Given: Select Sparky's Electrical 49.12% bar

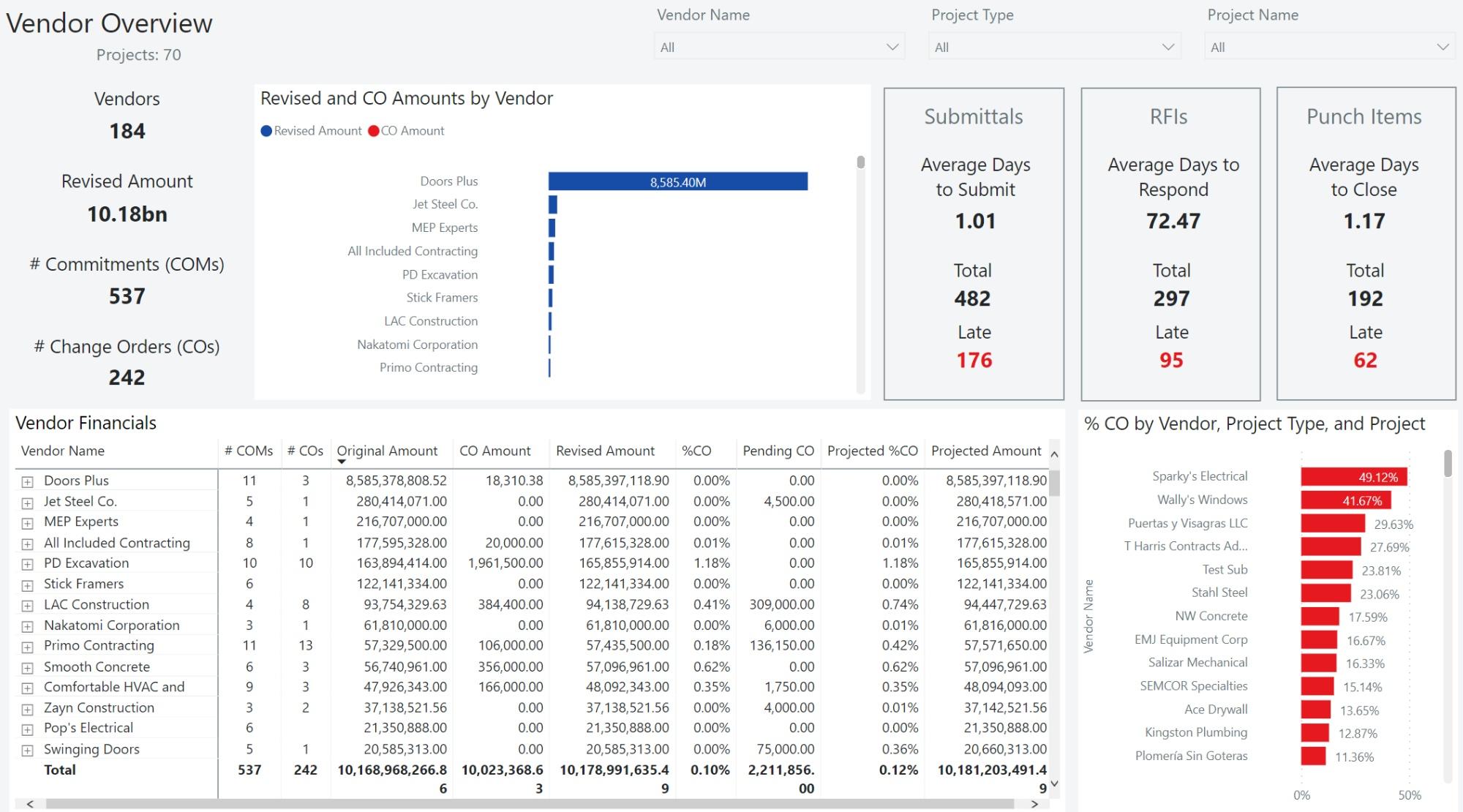Looking at the screenshot, I should tap(1353, 478).
